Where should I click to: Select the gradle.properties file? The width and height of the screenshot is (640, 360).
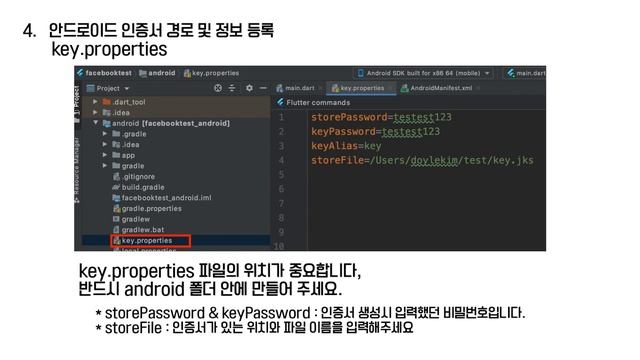(x=176, y=208)
